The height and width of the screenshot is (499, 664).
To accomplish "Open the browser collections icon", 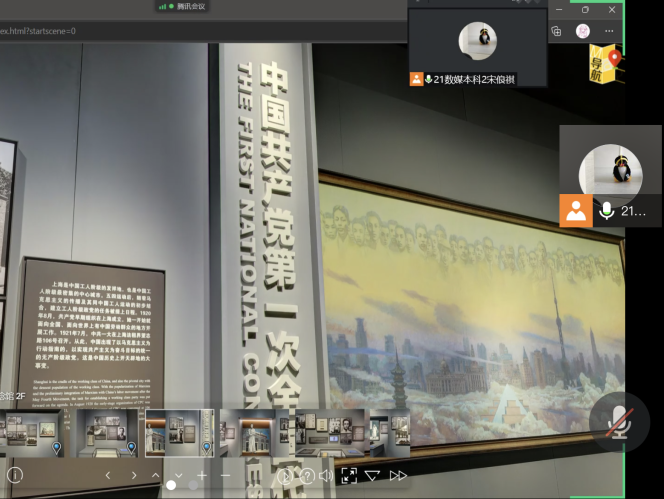I will 557,31.
